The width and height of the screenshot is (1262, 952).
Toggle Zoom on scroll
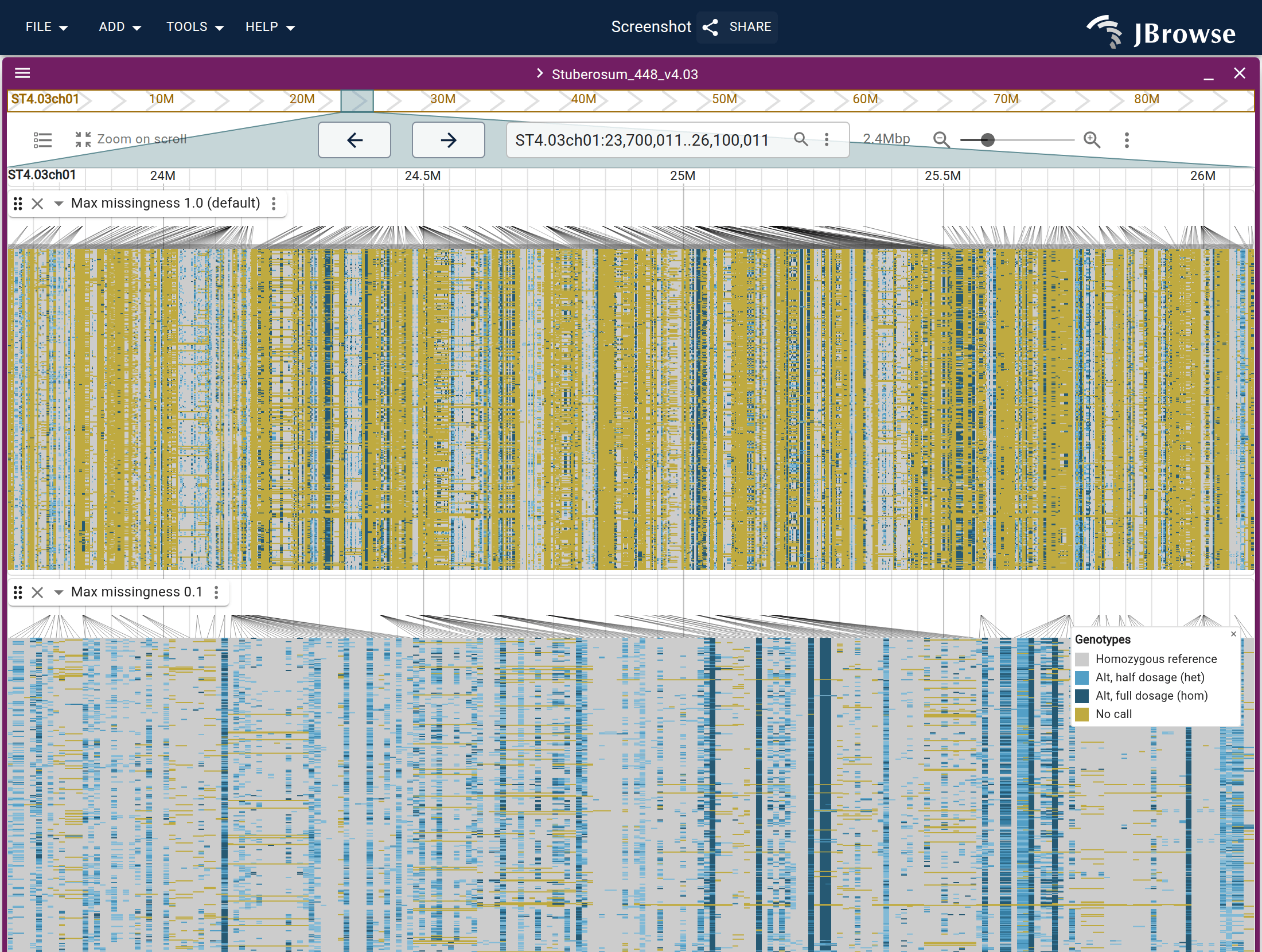(130, 139)
